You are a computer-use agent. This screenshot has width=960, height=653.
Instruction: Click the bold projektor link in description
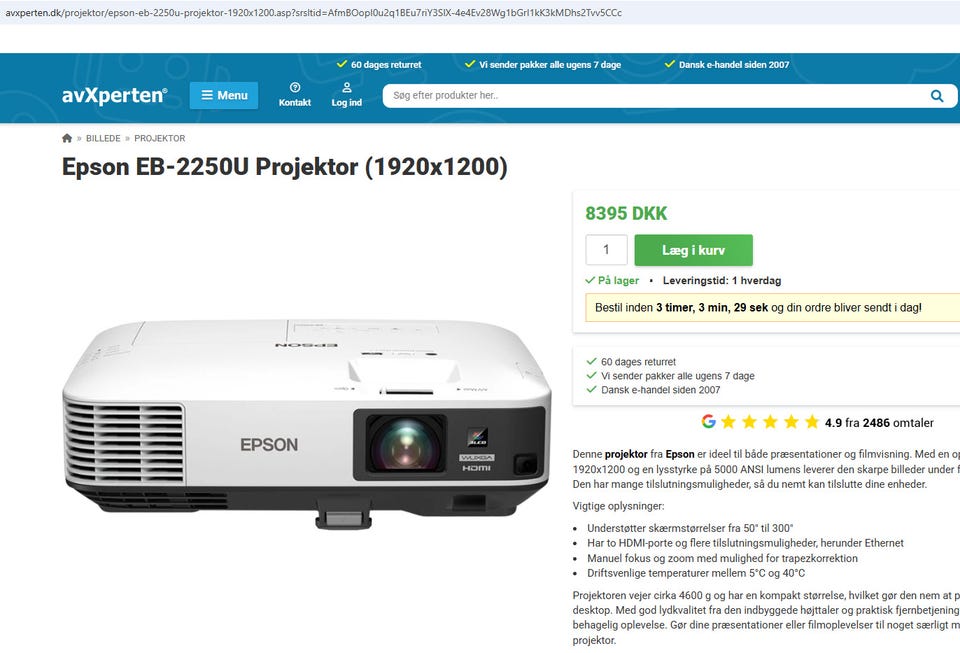626,454
